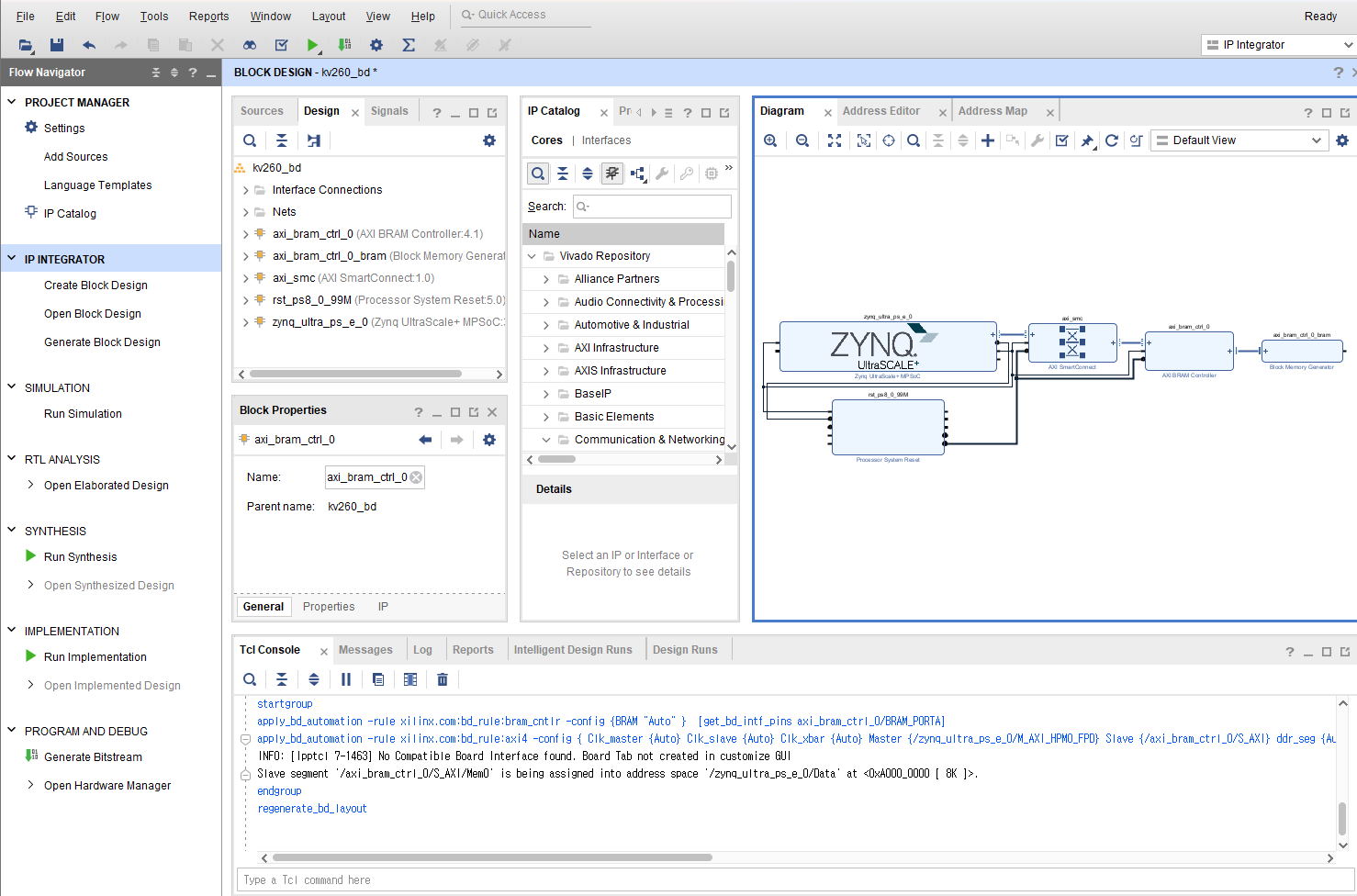
Task: Click the Tcl Console help question mark
Action: 1290,652
